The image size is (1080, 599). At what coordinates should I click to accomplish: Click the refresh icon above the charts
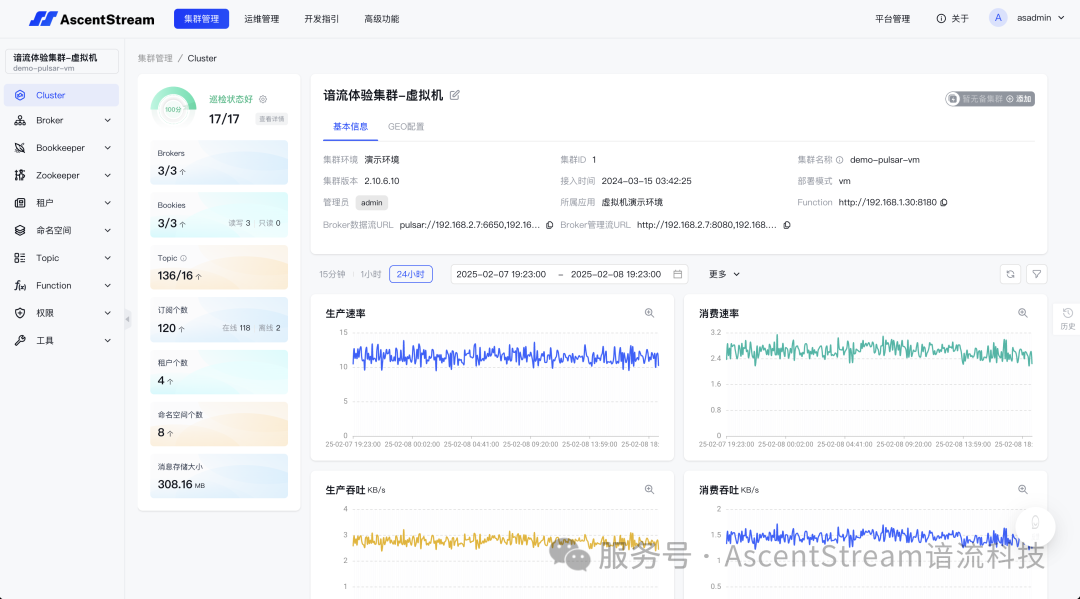tap(1010, 273)
